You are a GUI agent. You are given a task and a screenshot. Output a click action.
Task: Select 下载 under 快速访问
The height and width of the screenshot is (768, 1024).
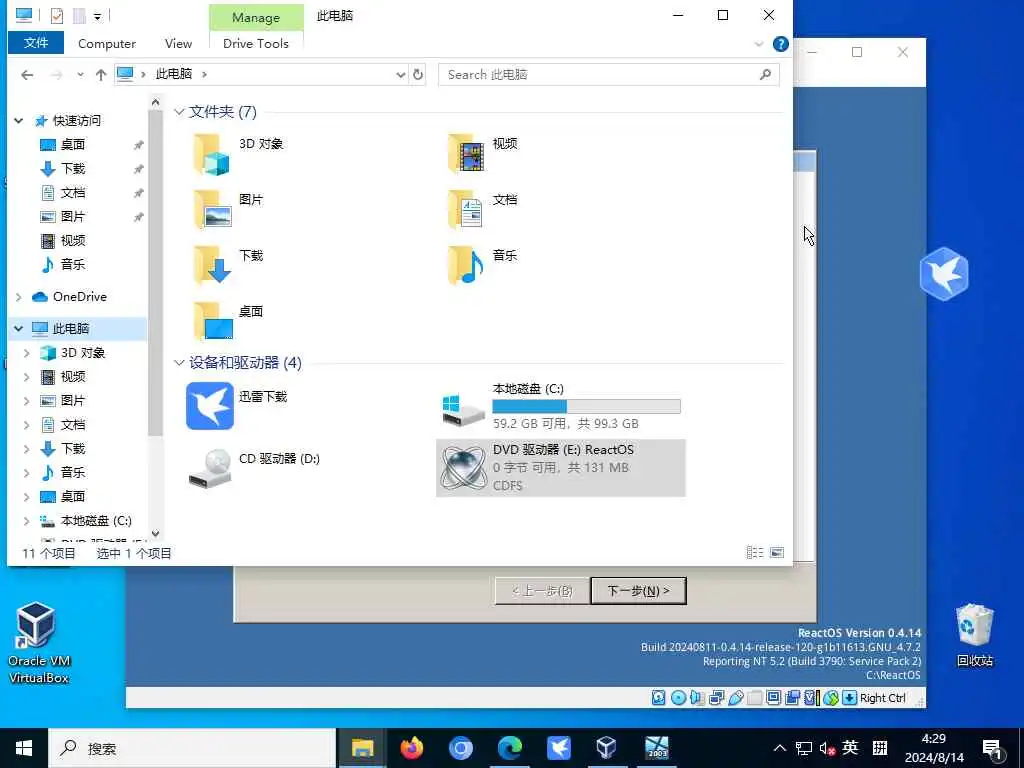(73, 168)
